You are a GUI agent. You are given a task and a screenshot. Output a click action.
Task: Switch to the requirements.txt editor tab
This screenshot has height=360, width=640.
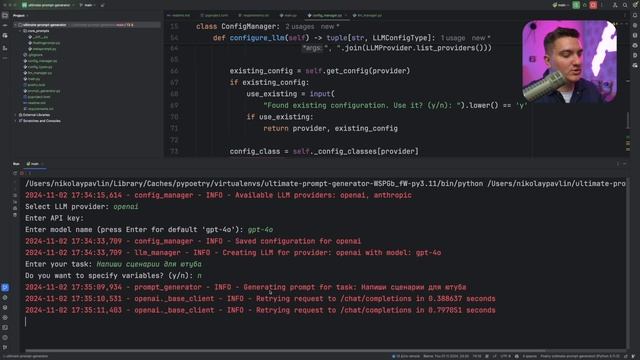pyautogui.click(x=253, y=16)
